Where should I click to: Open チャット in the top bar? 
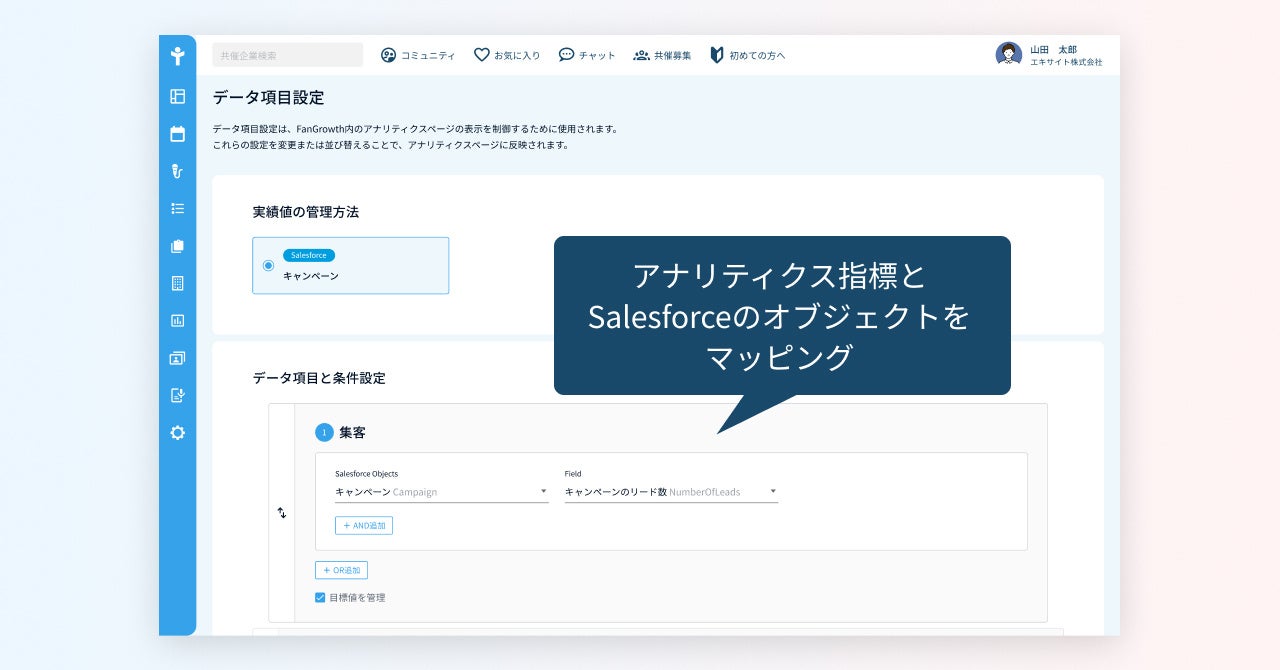click(x=586, y=55)
